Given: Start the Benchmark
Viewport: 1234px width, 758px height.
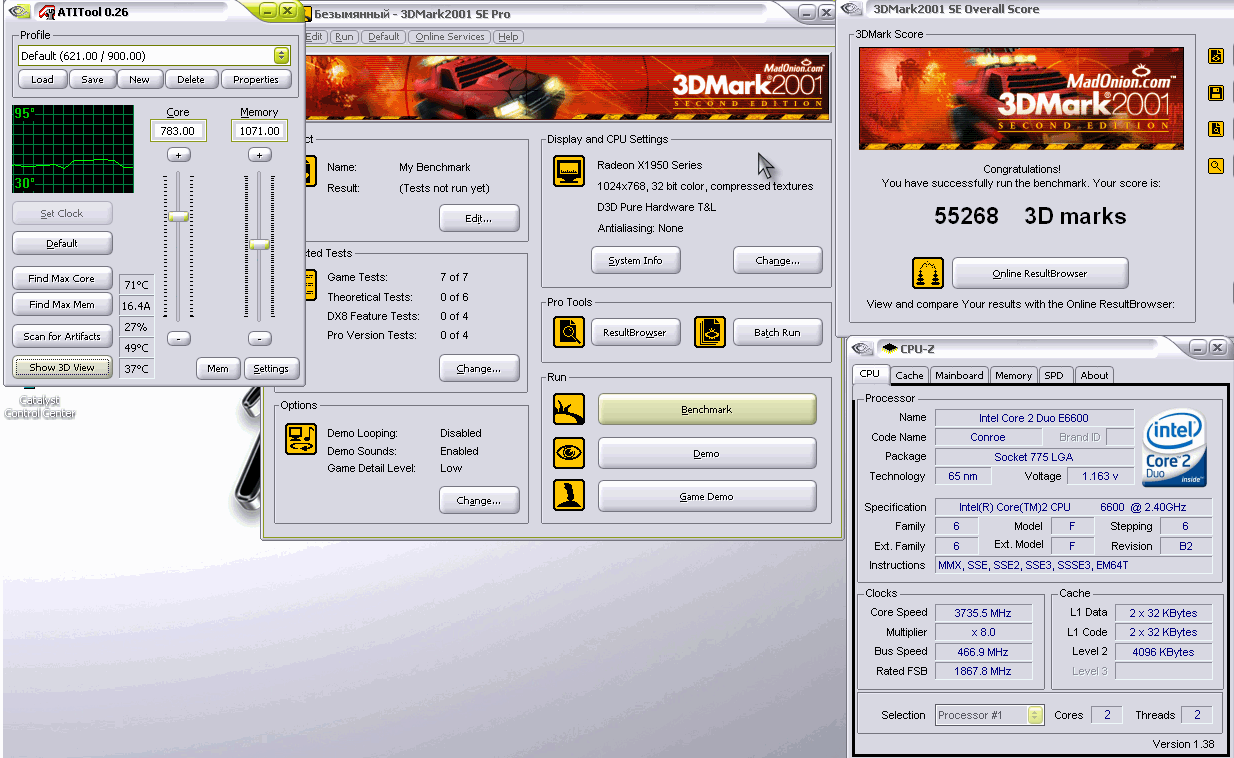Looking at the screenshot, I should (707, 410).
